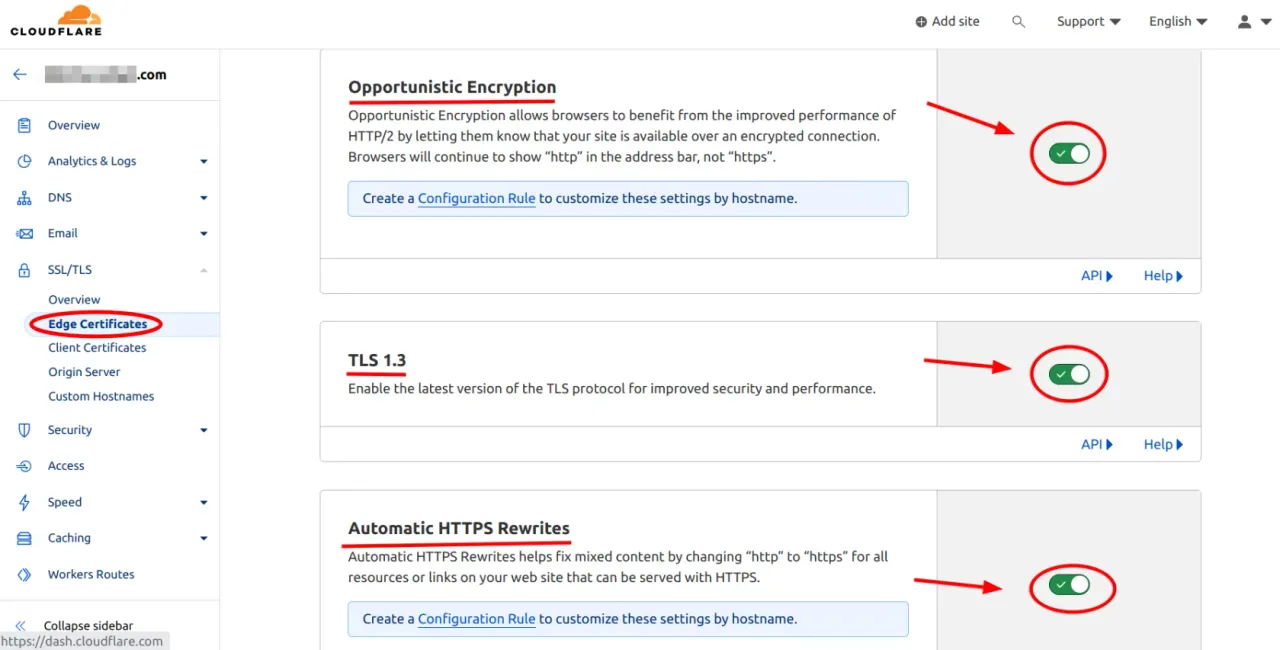Collapse the SSL/TLS section arrow

coord(204,270)
